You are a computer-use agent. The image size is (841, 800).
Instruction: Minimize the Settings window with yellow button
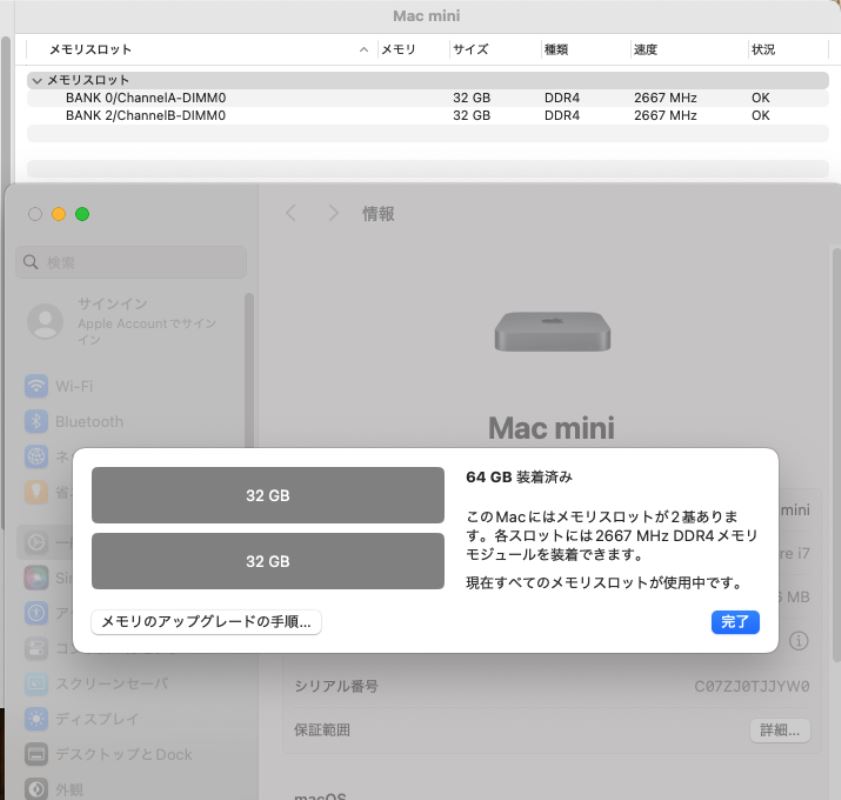click(x=58, y=214)
